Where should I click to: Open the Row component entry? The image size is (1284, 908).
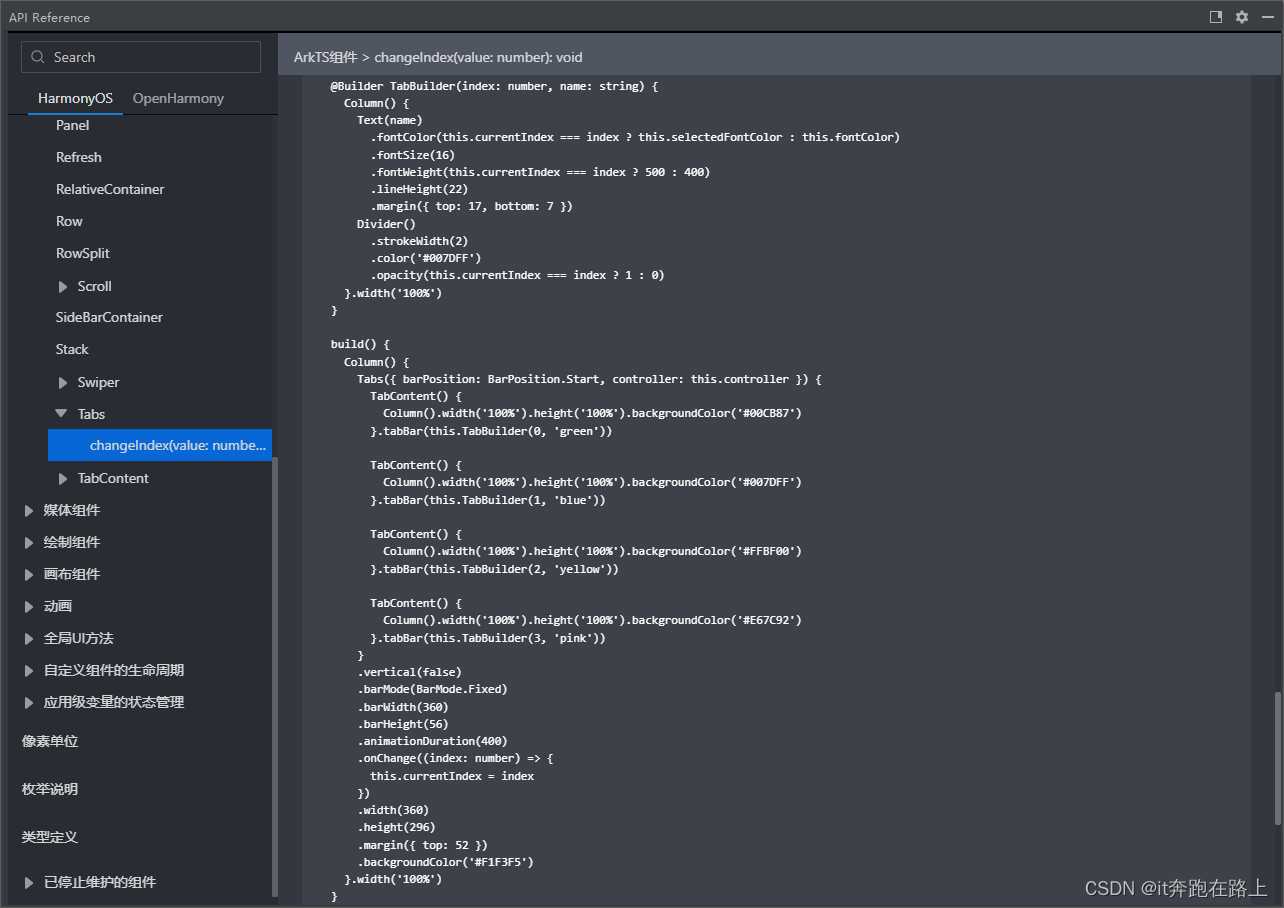[69, 221]
